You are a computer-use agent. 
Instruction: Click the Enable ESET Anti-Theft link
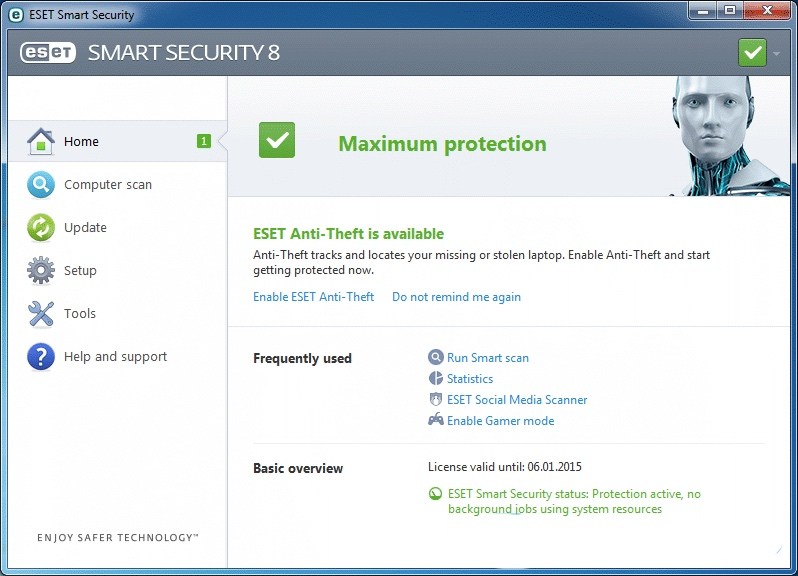coord(313,297)
